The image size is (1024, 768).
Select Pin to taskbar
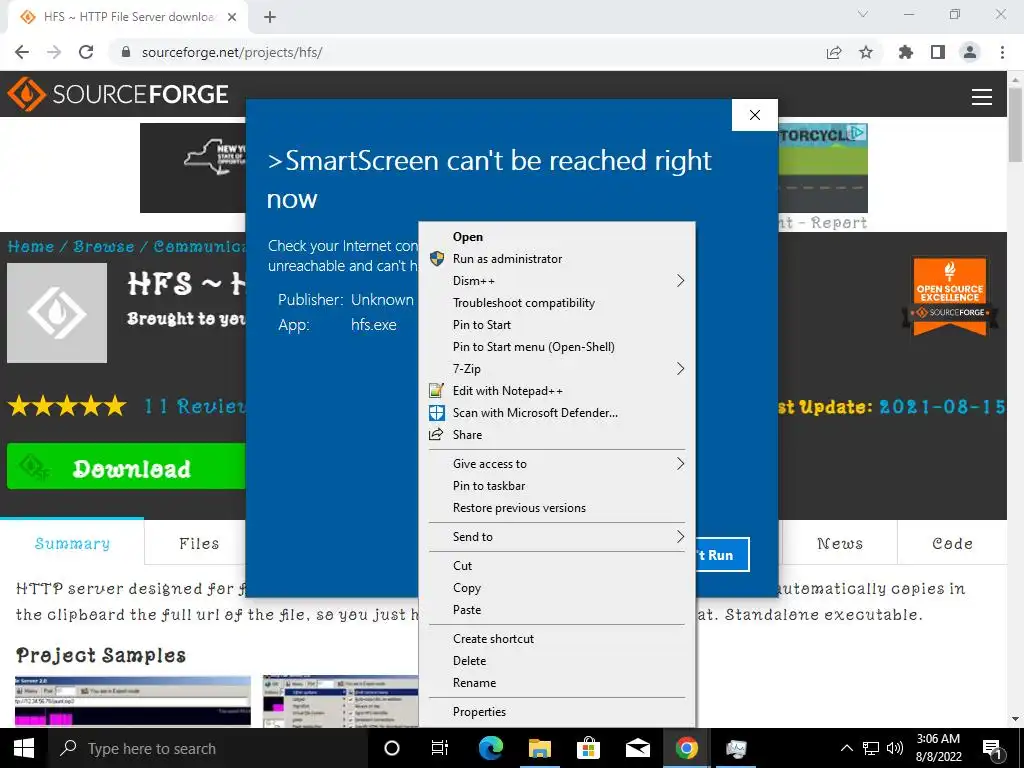557,486
